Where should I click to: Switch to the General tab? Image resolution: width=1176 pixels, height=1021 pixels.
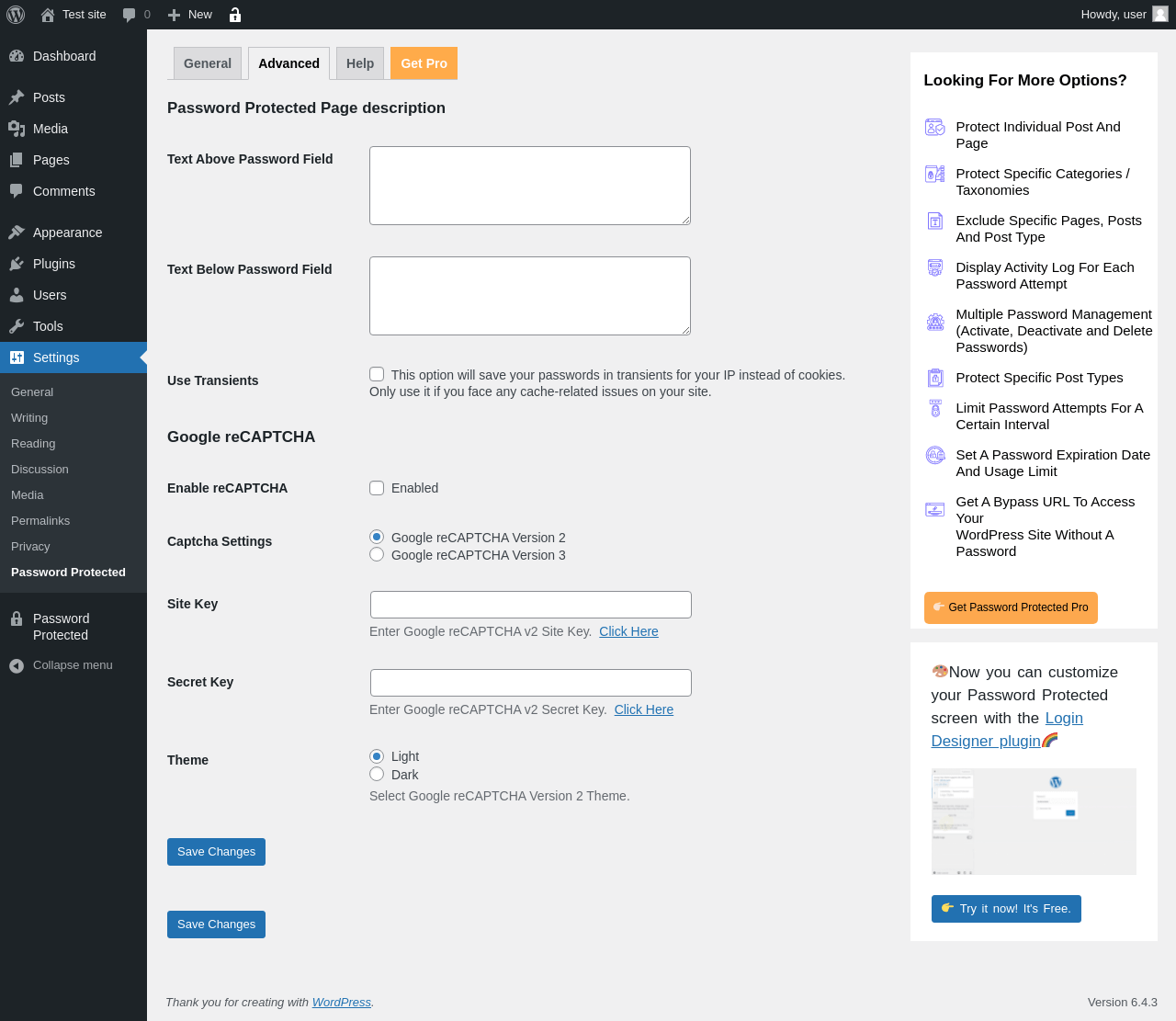208,63
